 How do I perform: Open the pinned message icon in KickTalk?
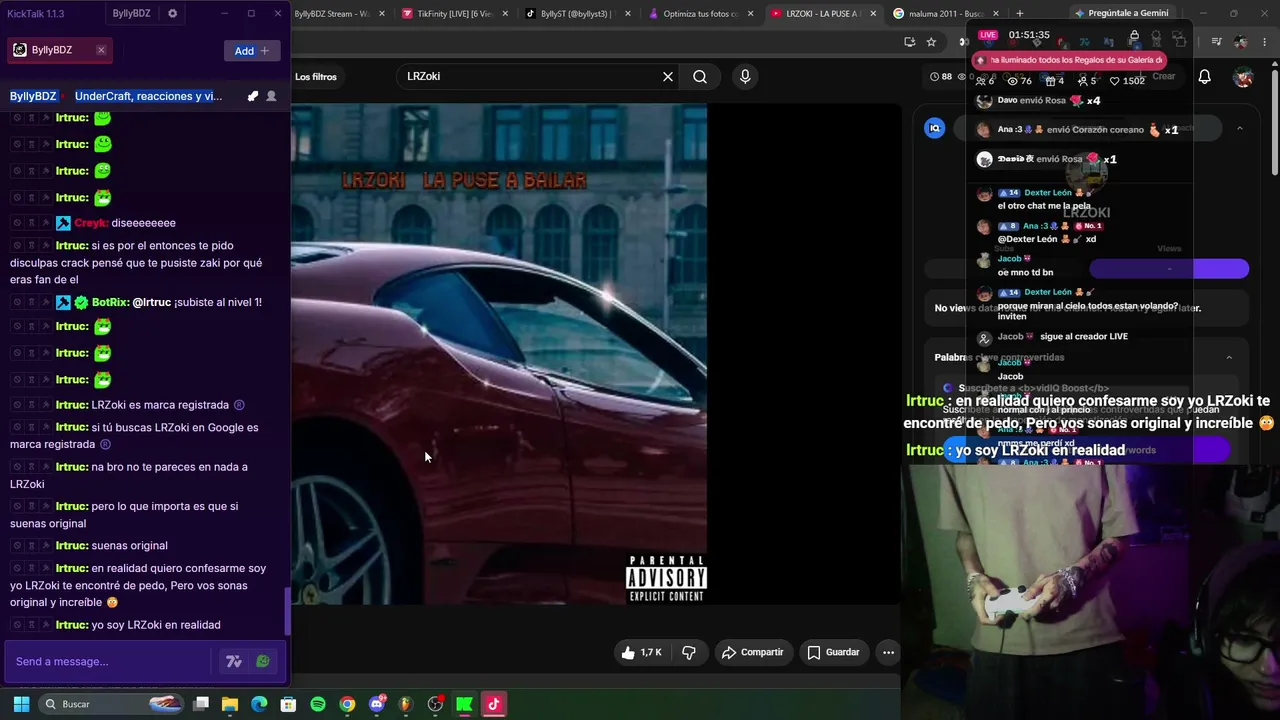pos(252,96)
